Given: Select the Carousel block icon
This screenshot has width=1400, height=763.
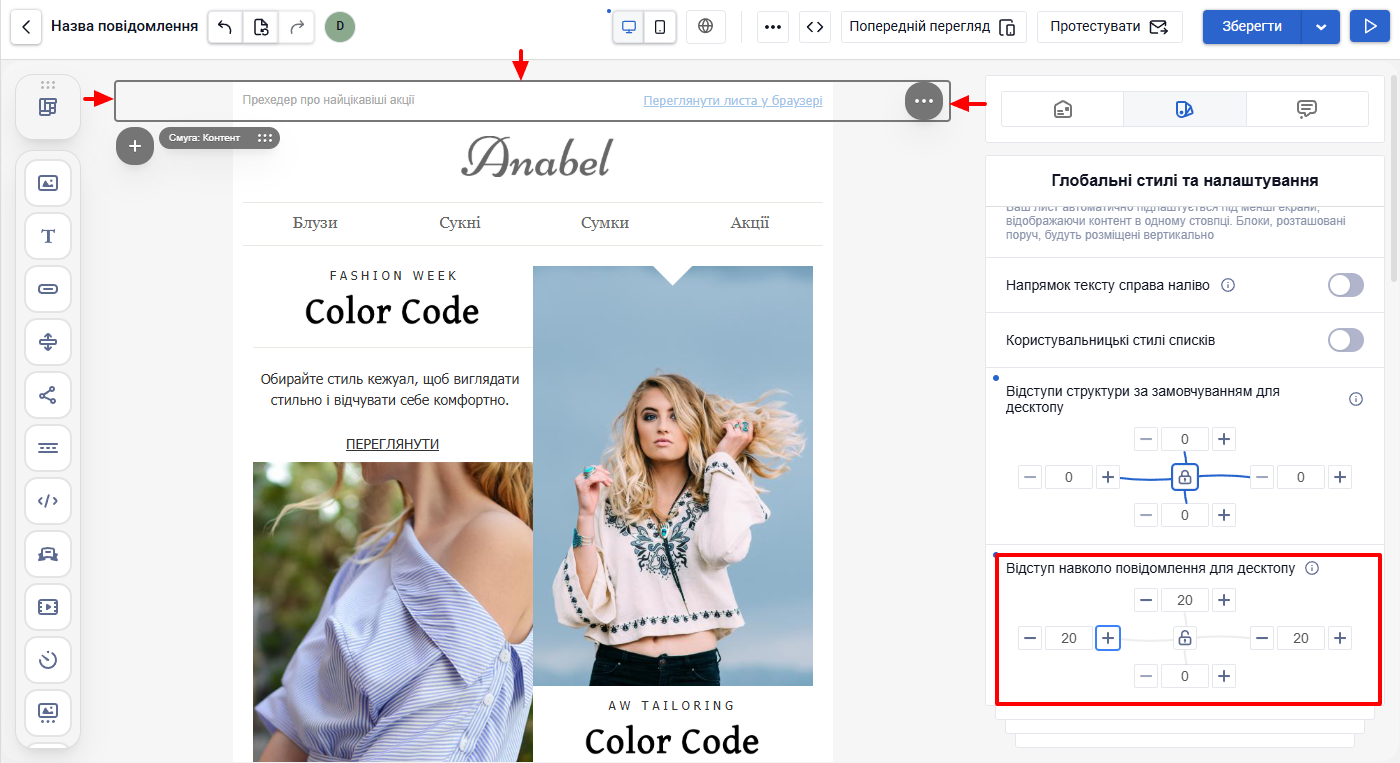Looking at the screenshot, I should [x=48, y=713].
